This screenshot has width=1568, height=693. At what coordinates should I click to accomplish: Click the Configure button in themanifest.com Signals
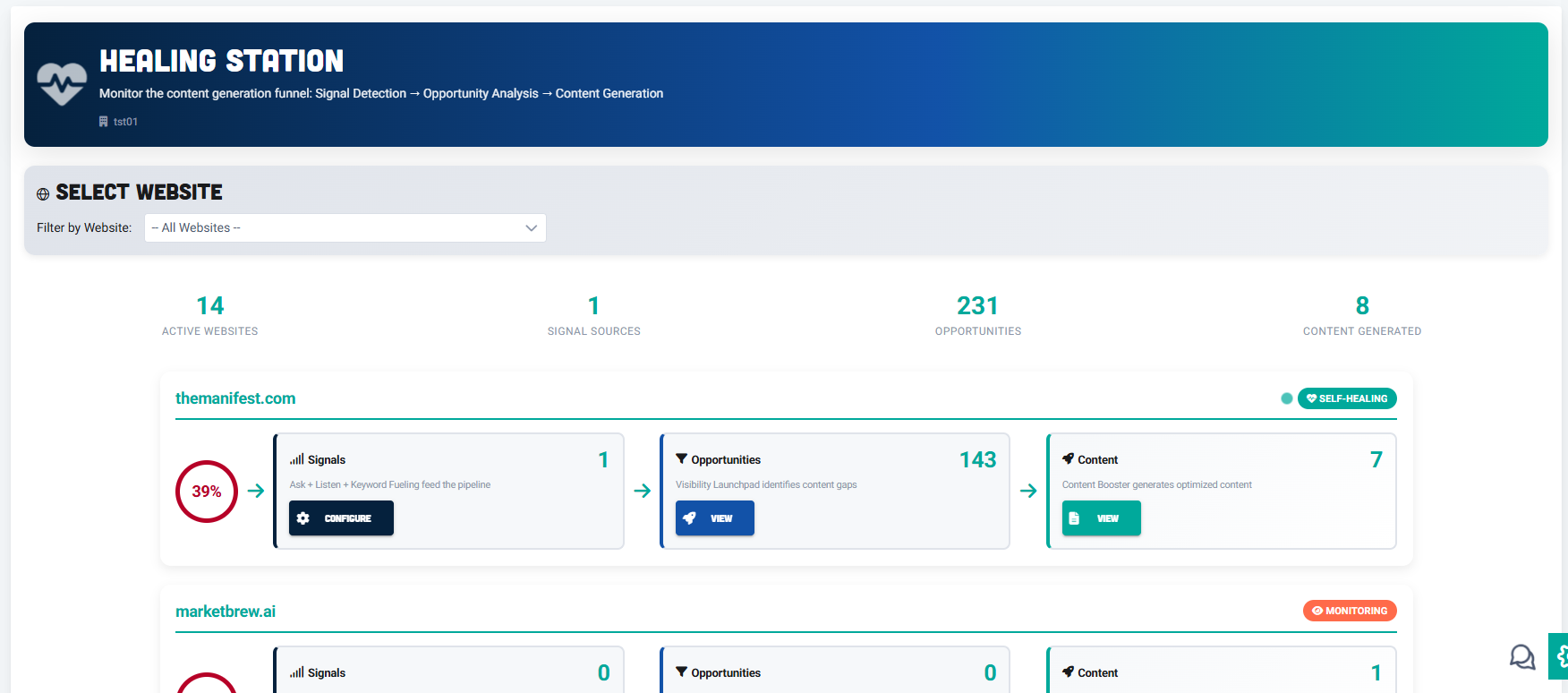[x=341, y=518]
